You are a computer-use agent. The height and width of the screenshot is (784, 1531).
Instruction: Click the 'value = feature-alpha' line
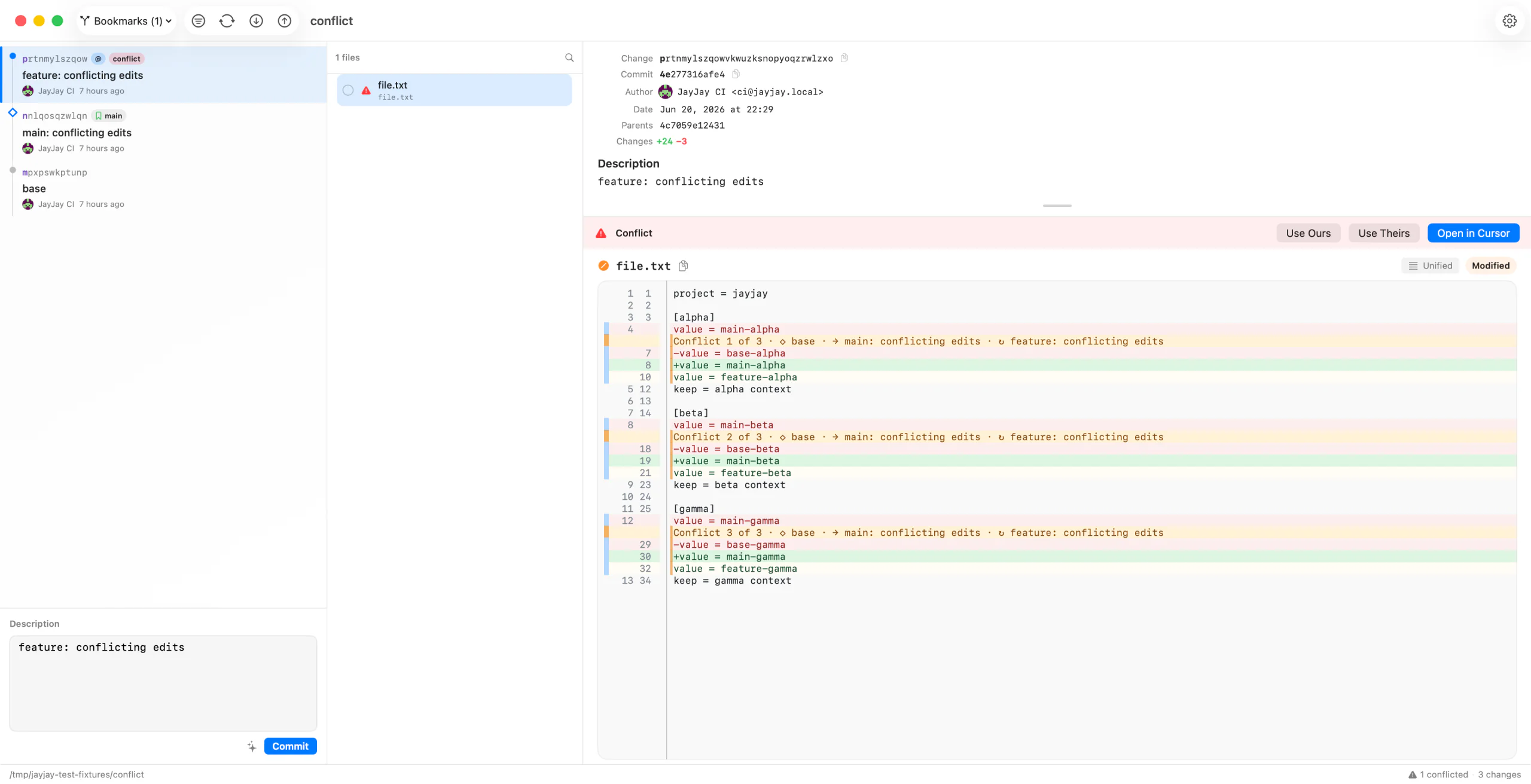coord(1093,377)
